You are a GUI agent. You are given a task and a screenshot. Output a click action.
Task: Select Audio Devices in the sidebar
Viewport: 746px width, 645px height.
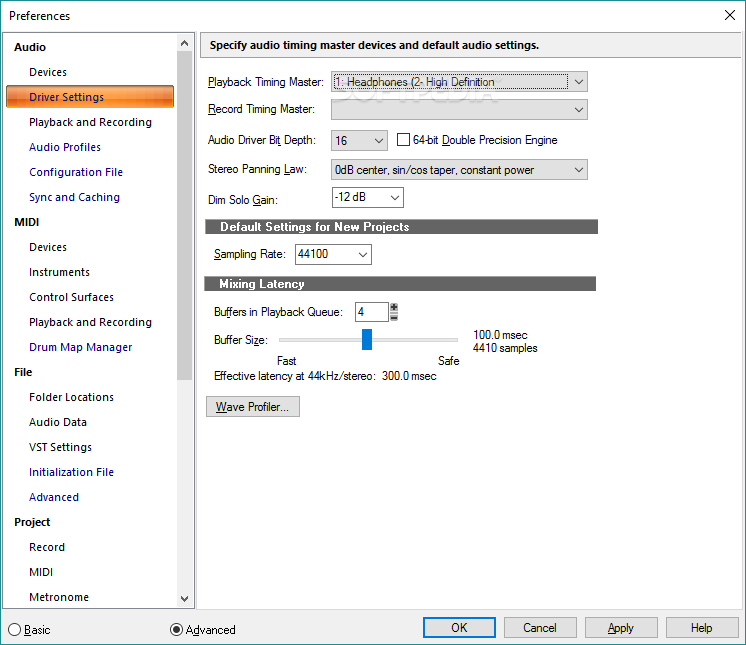[x=48, y=72]
